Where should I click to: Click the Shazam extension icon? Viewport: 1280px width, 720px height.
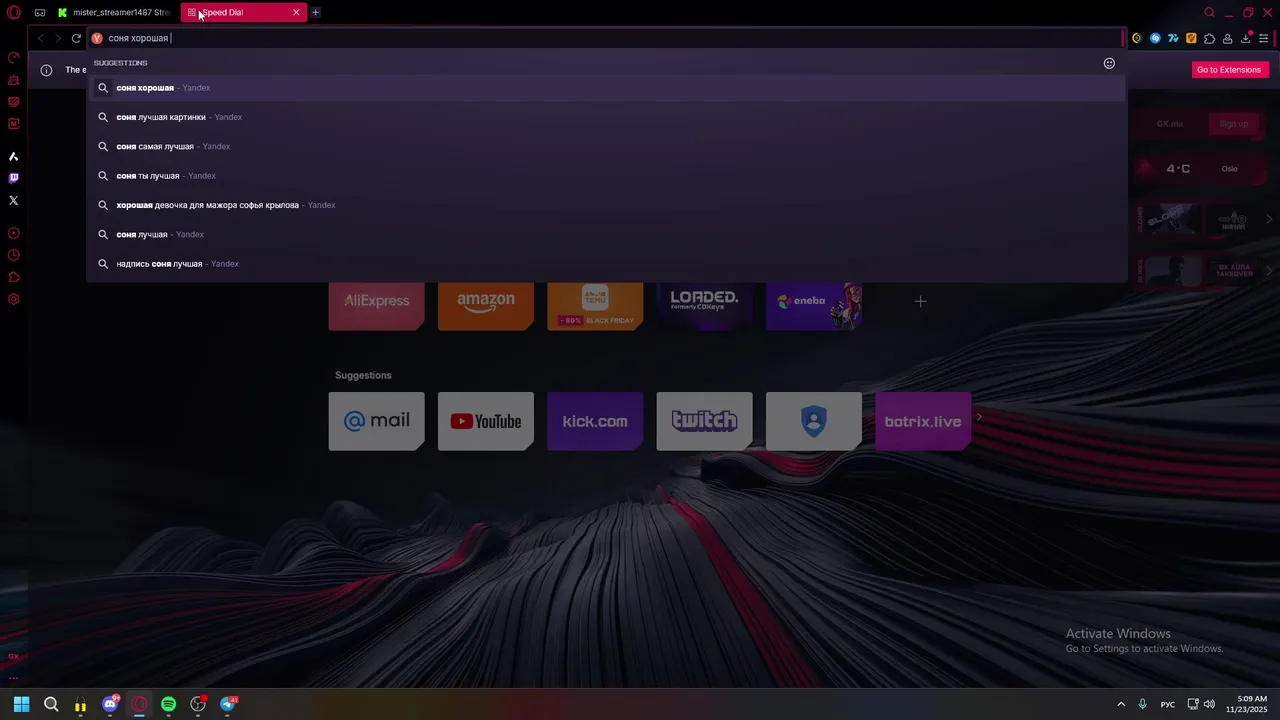1155,38
